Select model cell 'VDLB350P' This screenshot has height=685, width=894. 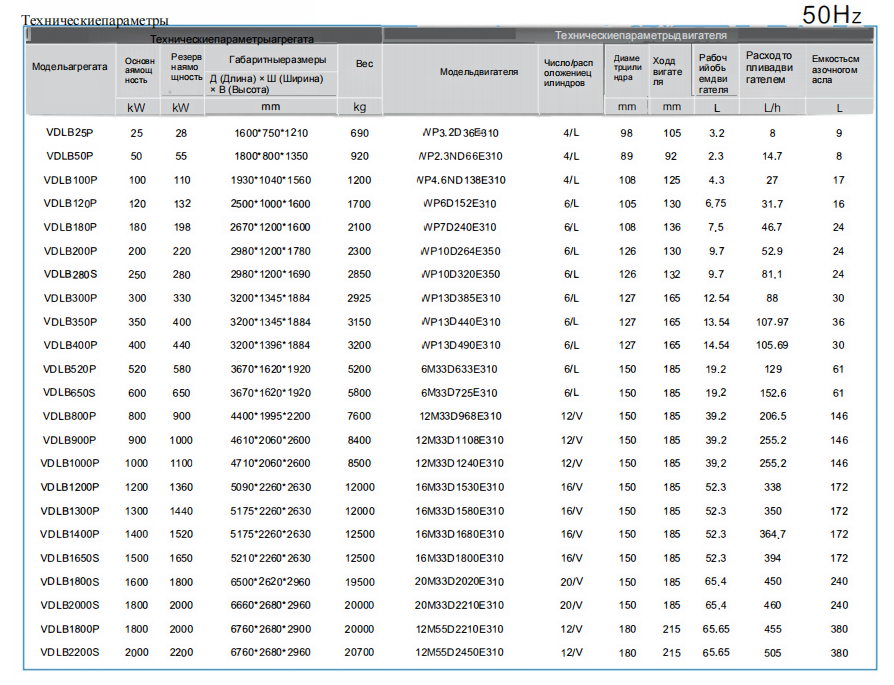click(70, 322)
